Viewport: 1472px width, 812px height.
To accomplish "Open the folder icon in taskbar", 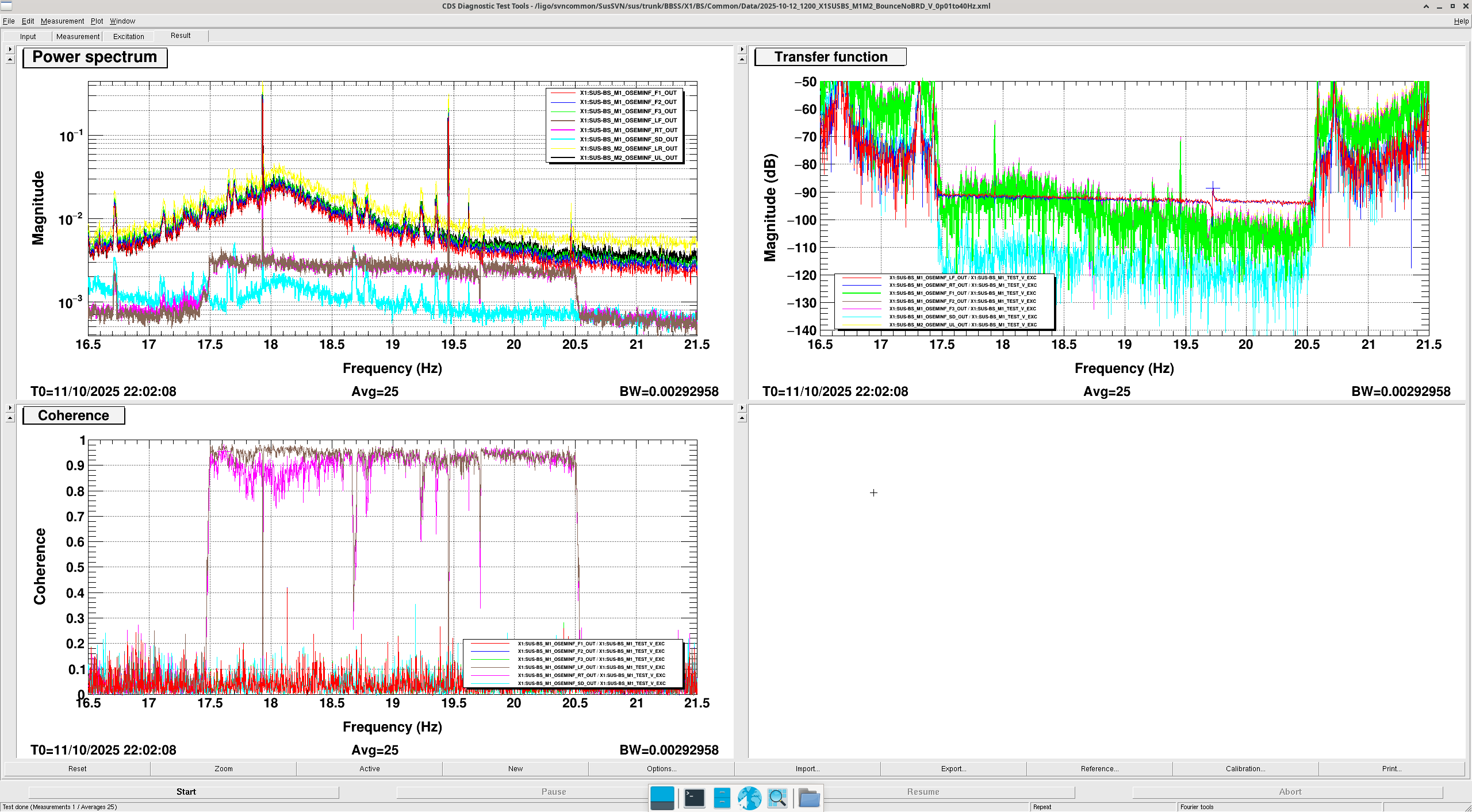I will click(808, 798).
